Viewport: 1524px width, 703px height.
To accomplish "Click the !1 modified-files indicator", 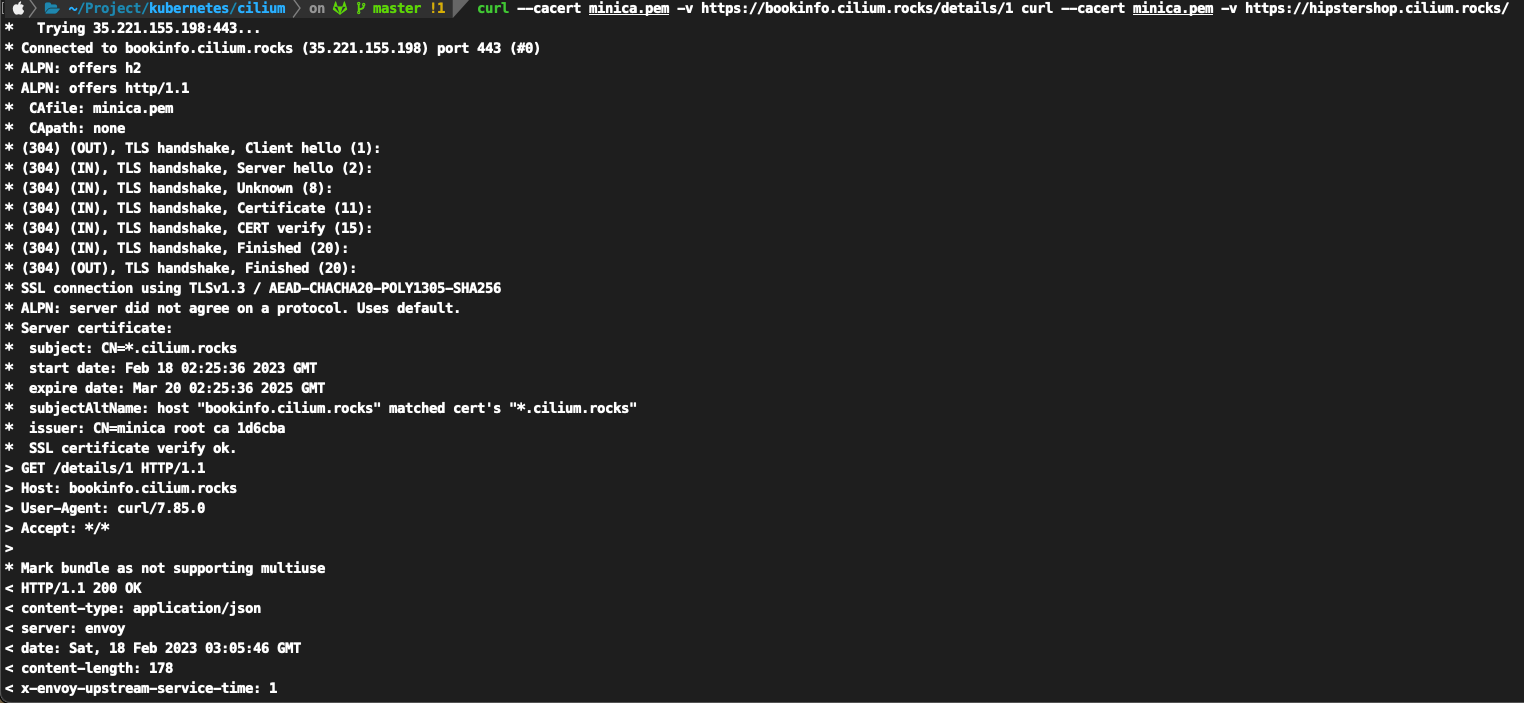I will point(437,8).
